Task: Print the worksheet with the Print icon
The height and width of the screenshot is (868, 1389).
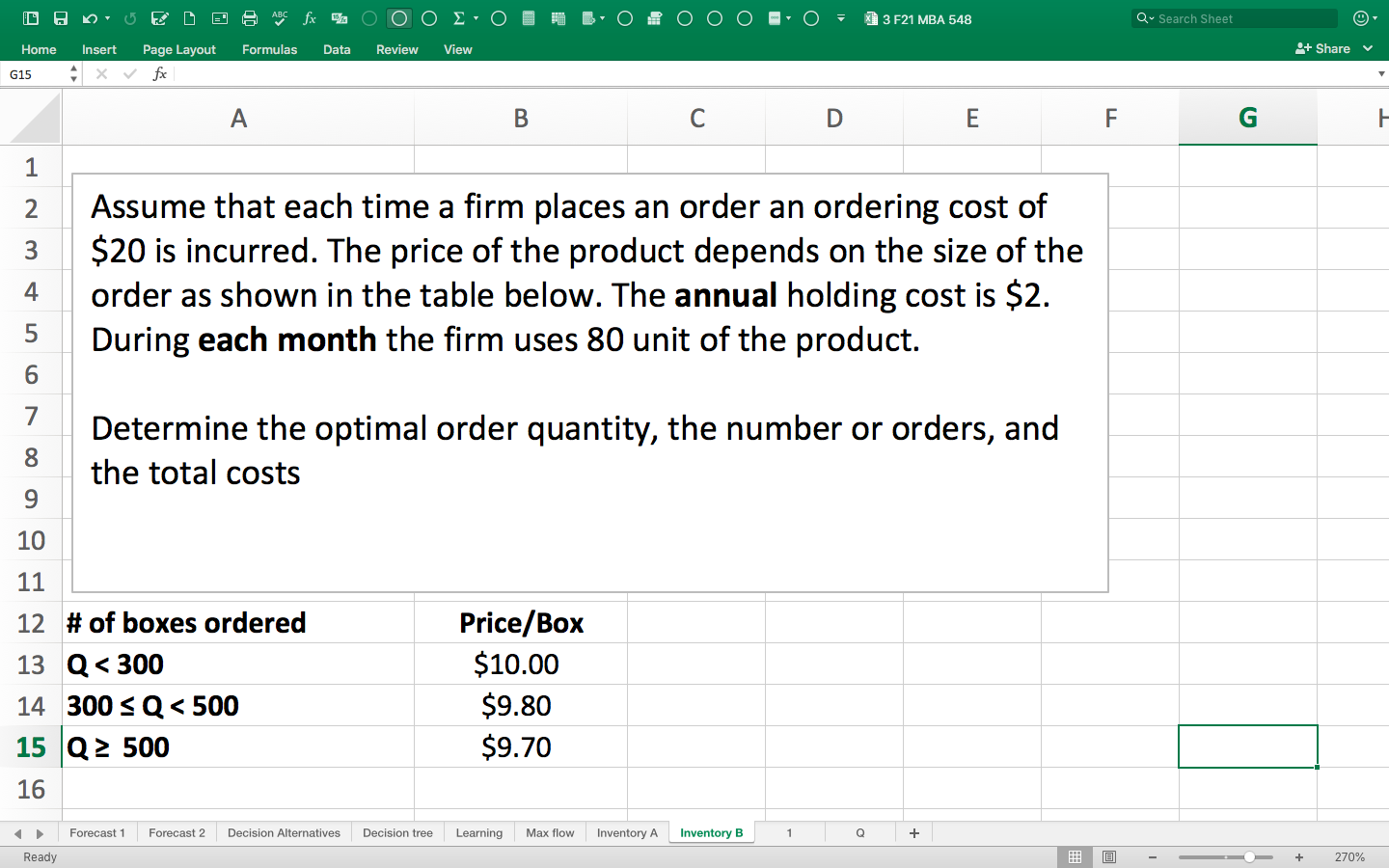Action: [247, 17]
